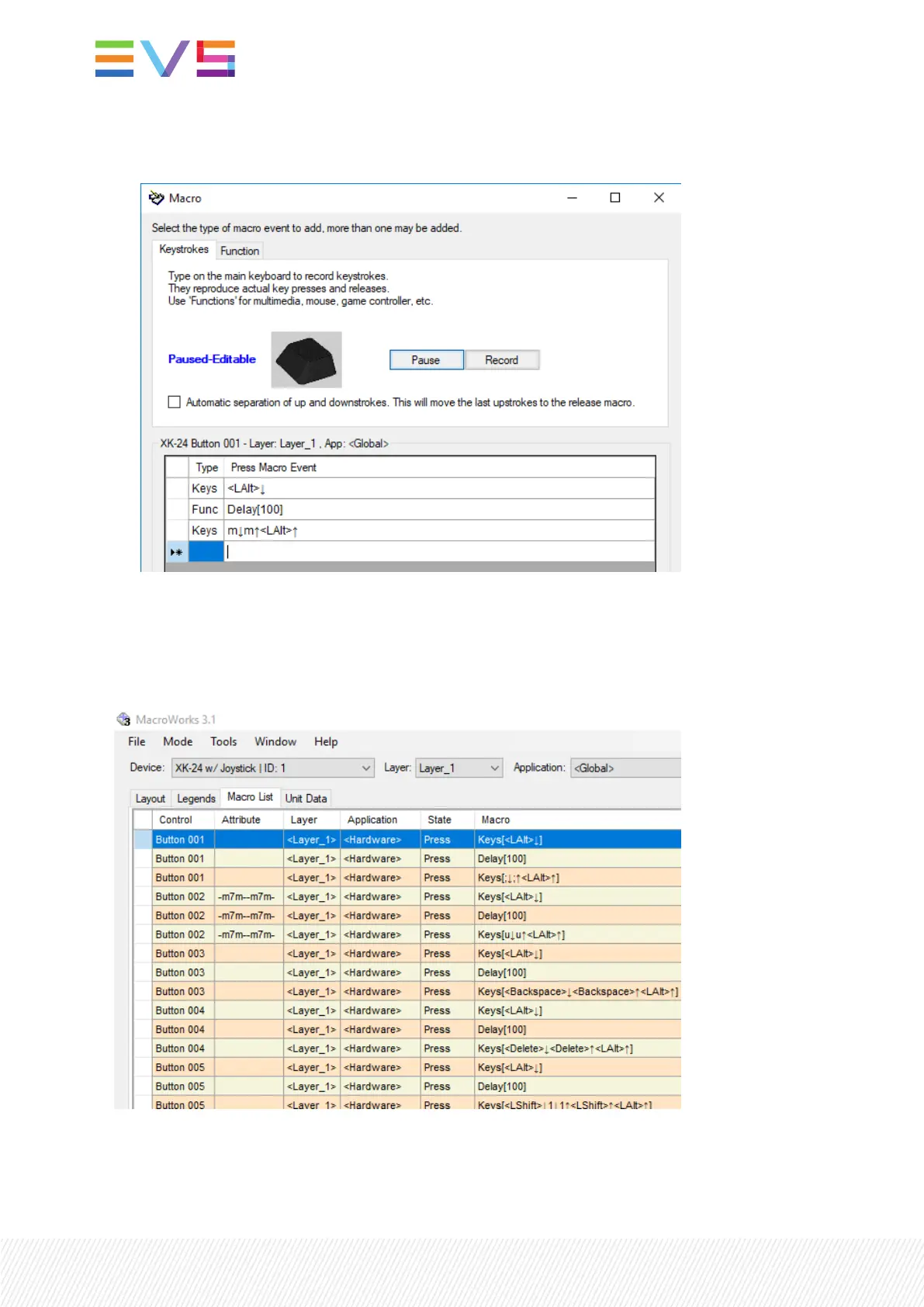Open the Help menu

pyautogui.click(x=326, y=741)
